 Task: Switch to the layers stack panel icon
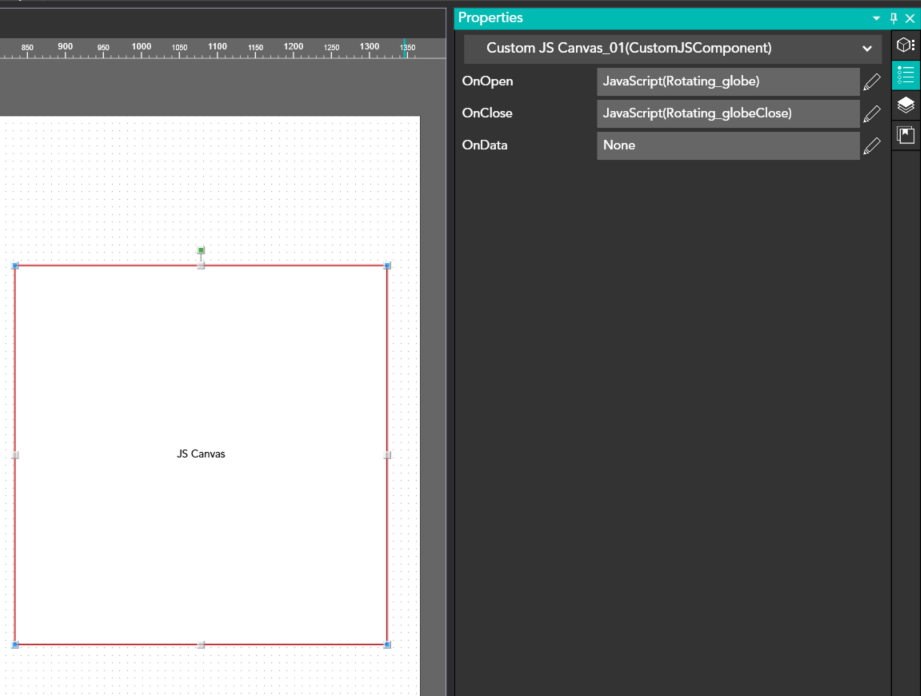coord(905,105)
